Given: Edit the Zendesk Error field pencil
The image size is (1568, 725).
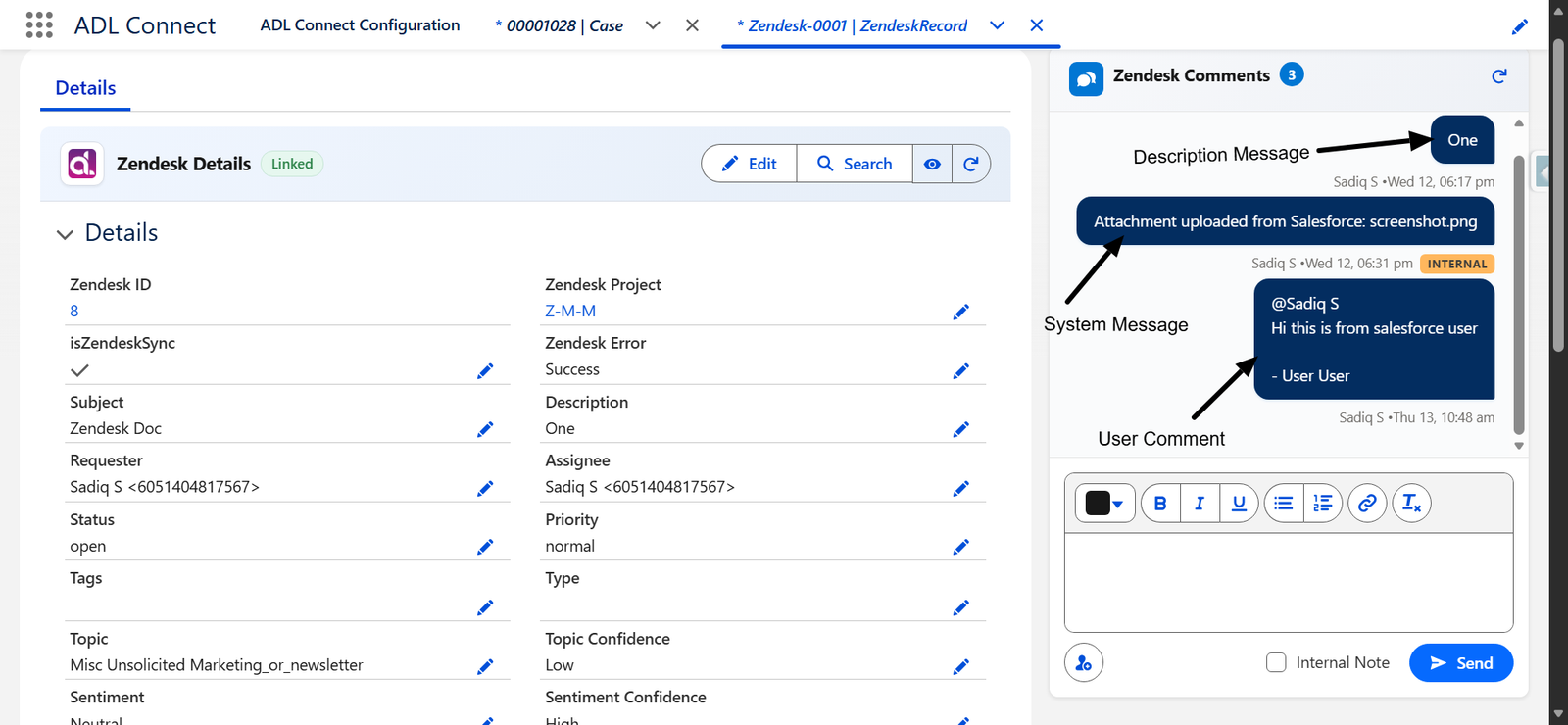Looking at the screenshot, I should tap(961, 370).
